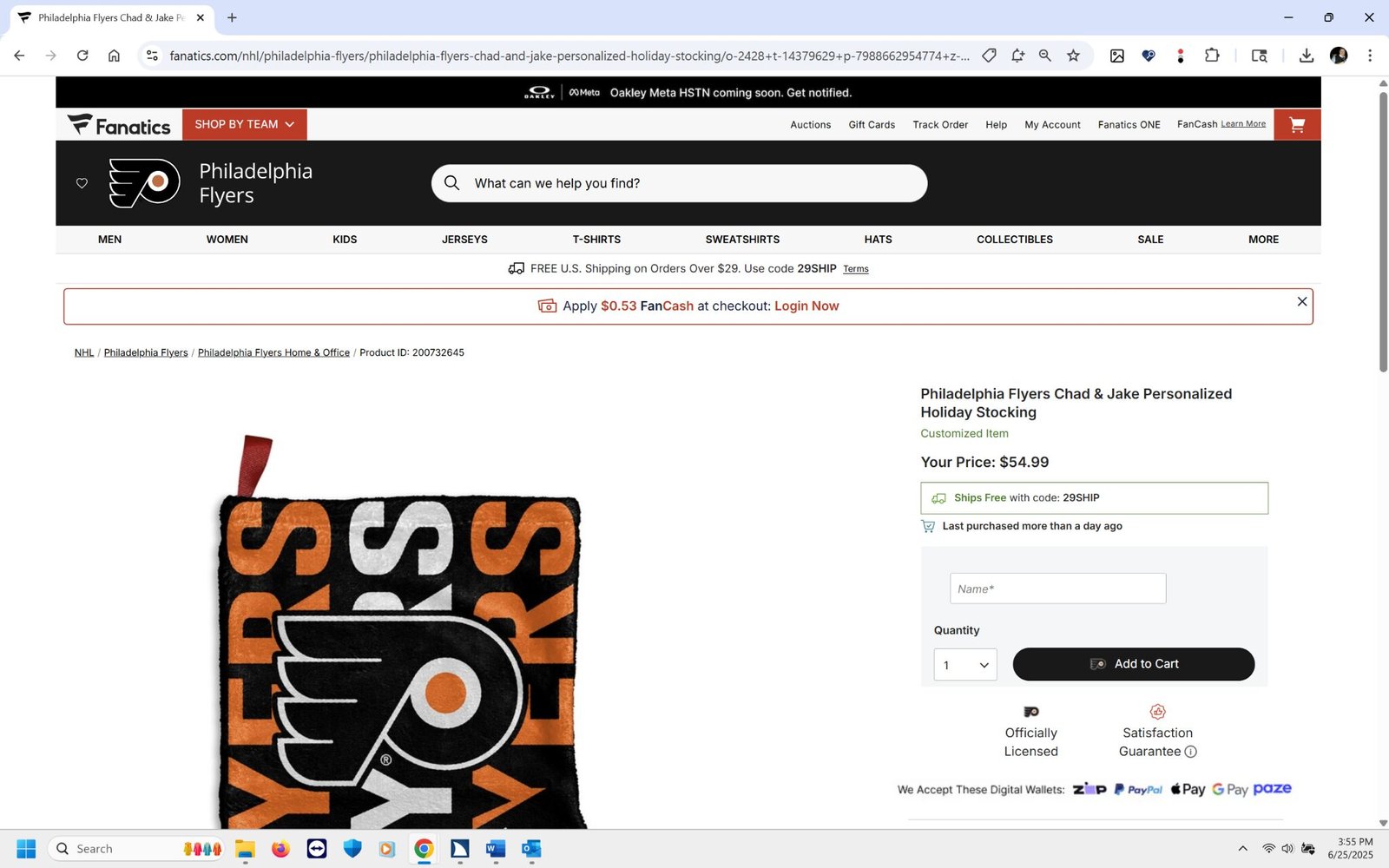Click the Windows taskbar Search box
The image size is (1389, 868).
pyautogui.click(x=135, y=849)
